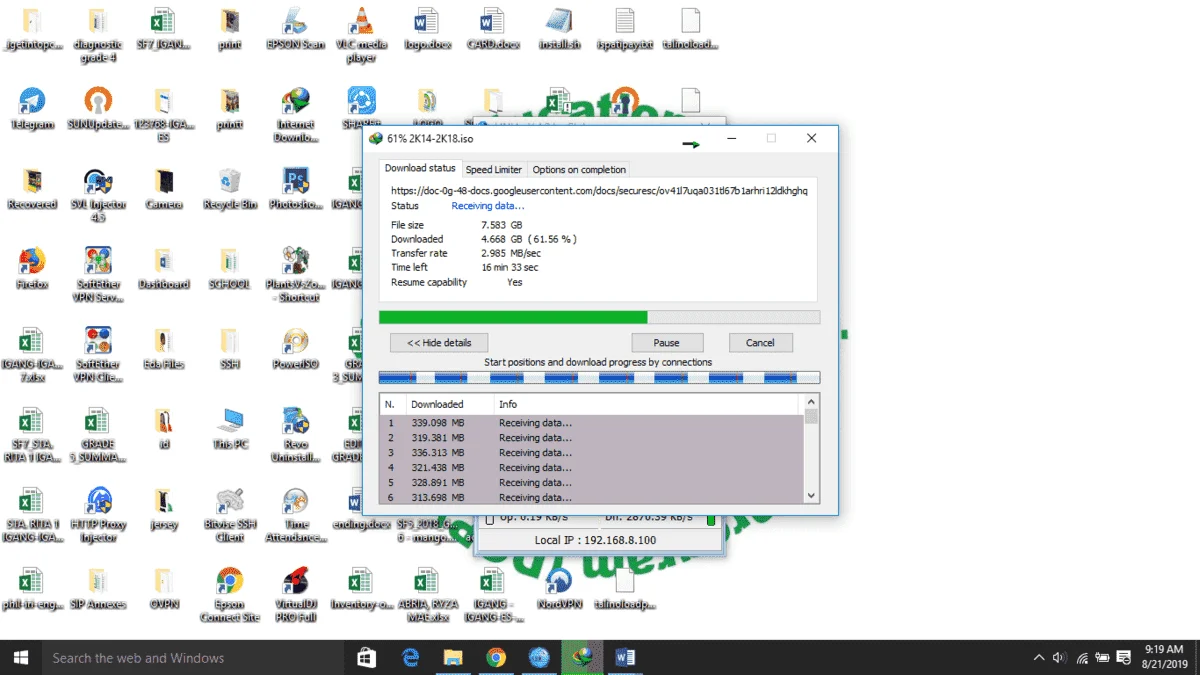Select the logo.docx desktop file
1200x675 pixels.
coord(426,30)
